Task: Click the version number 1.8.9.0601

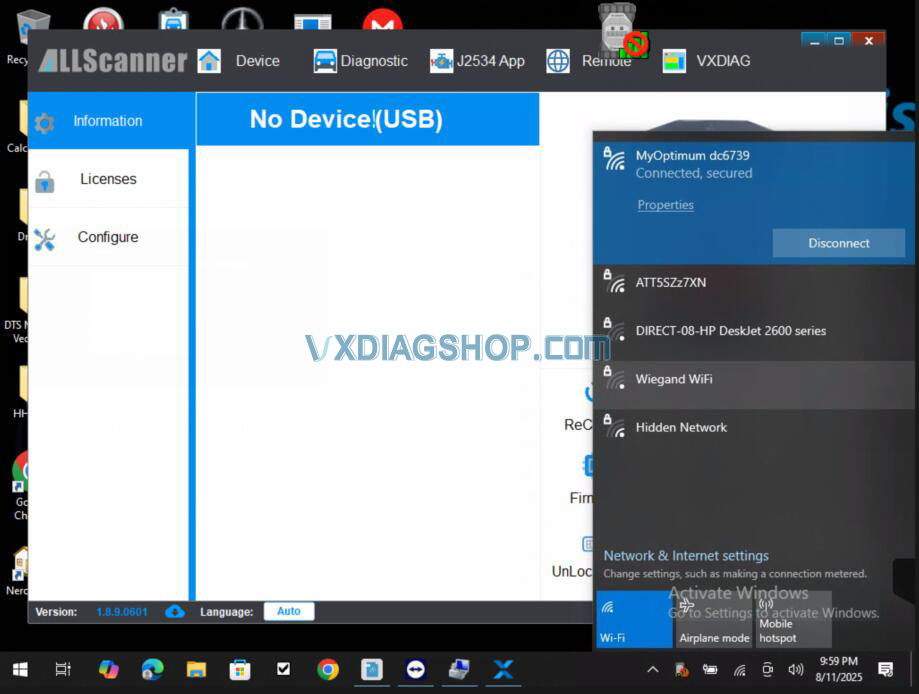Action: point(122,612)
